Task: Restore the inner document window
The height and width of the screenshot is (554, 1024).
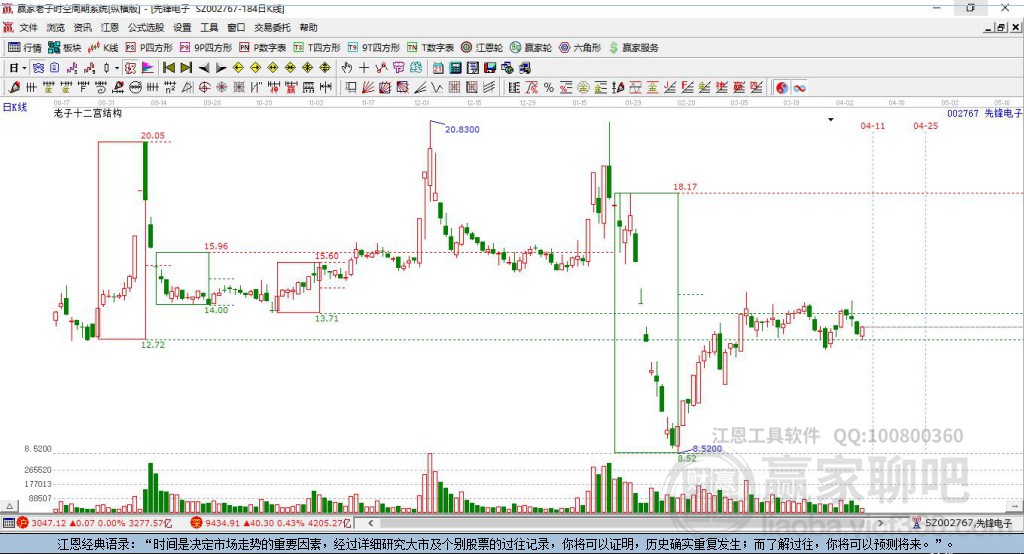Action: 1001,27
